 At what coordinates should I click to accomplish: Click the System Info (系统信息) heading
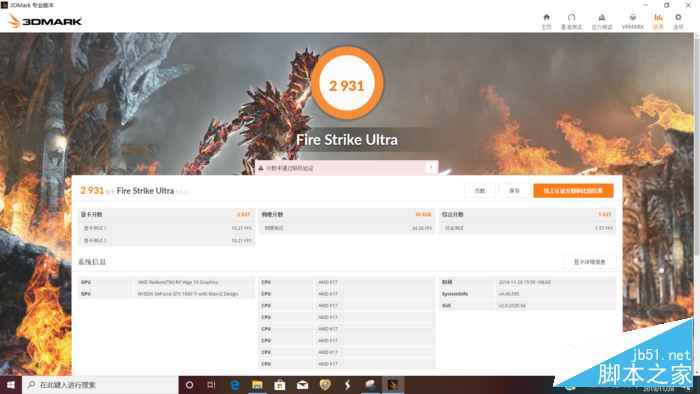[x=92, y=262]
